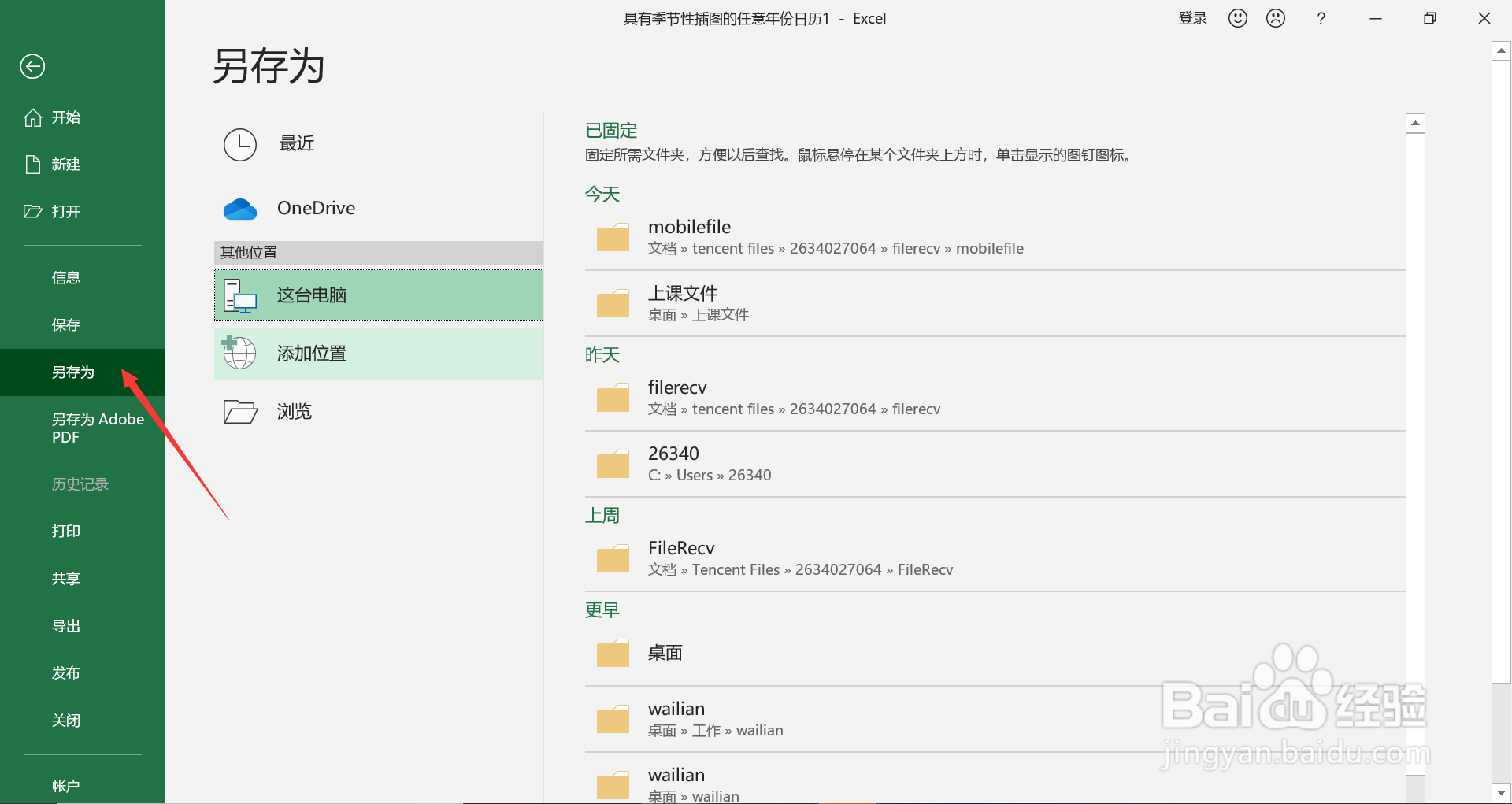Select the 最近 clock icon
This screenshot has width=1512, height=804.
point(240,144)
